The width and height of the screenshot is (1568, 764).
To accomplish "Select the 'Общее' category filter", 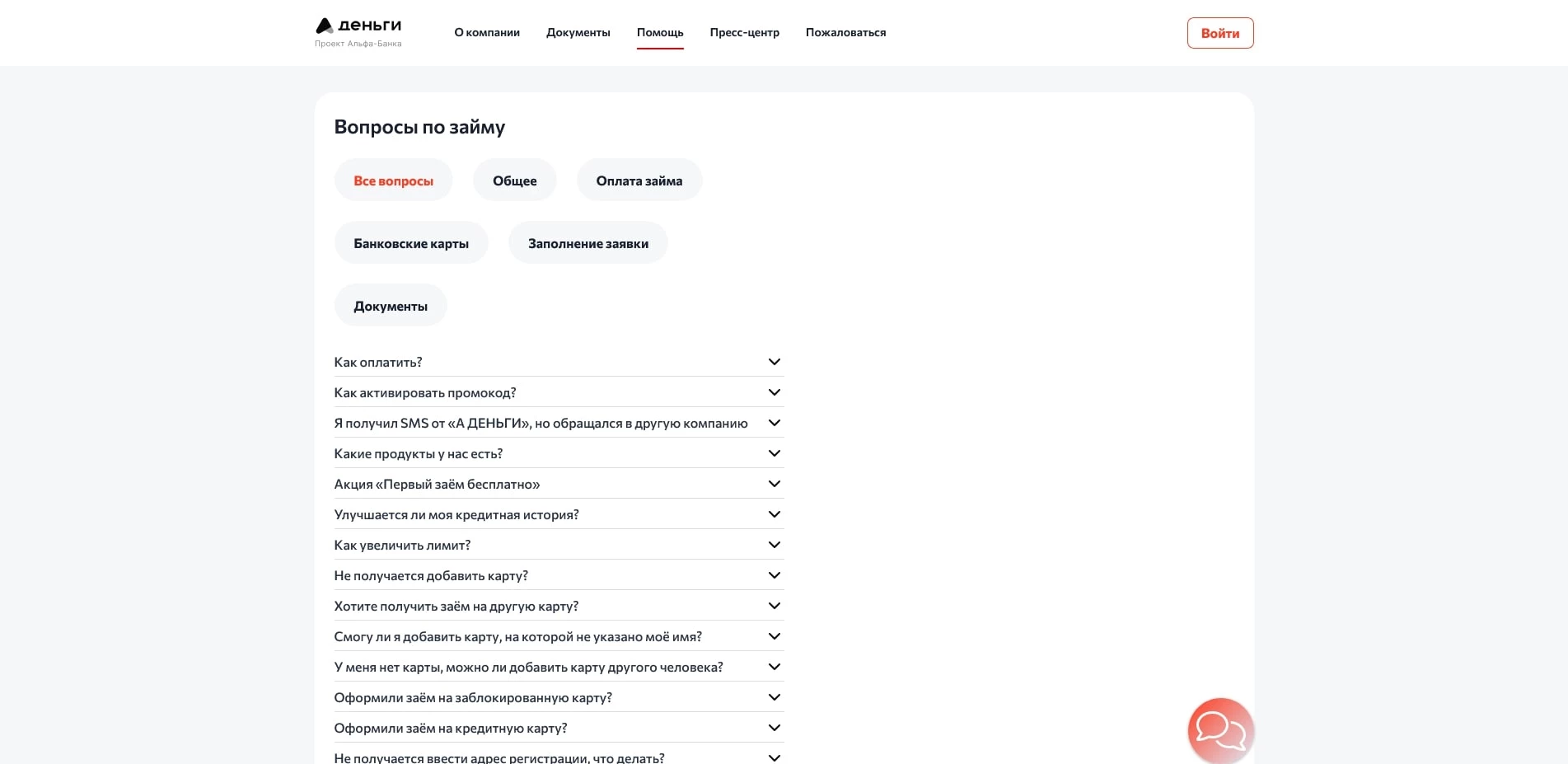I will [514, 180].
